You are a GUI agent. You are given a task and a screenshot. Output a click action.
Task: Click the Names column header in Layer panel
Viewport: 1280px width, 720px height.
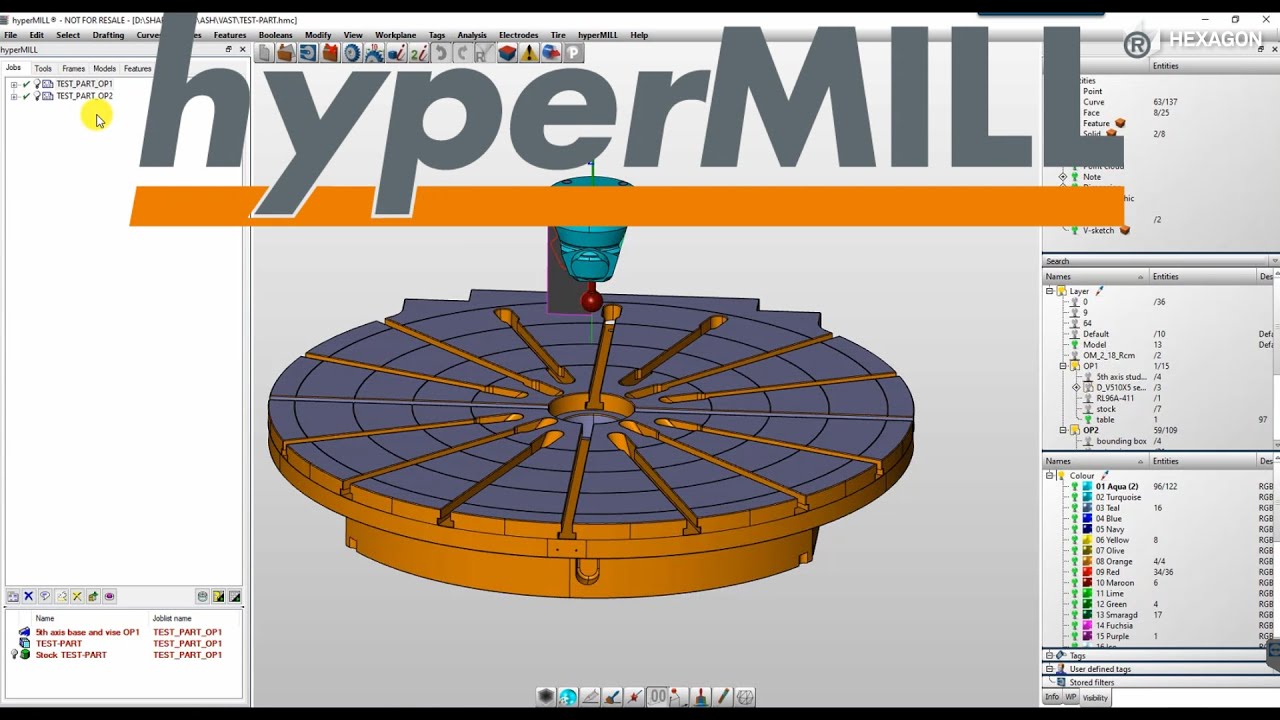(1095, 277)
